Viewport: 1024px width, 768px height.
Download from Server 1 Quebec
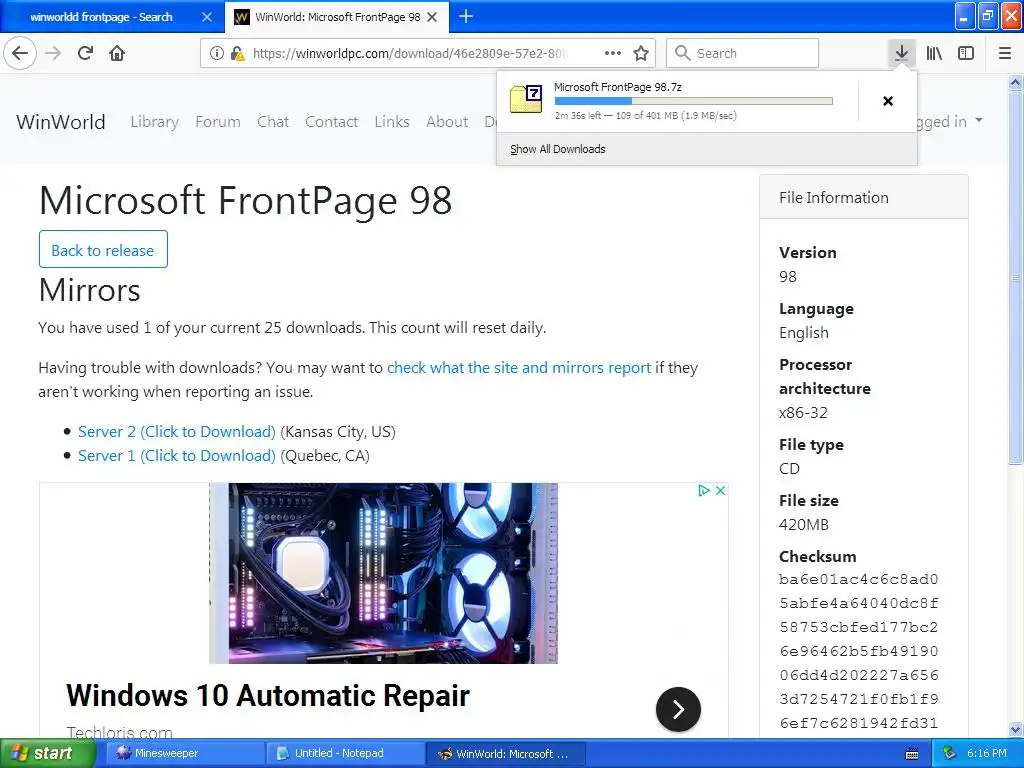tap(176, 456)
